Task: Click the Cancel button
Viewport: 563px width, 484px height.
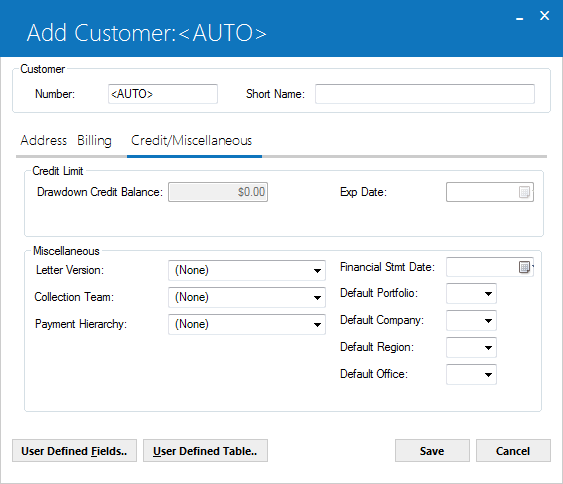Action: click(x=513, y=451)
